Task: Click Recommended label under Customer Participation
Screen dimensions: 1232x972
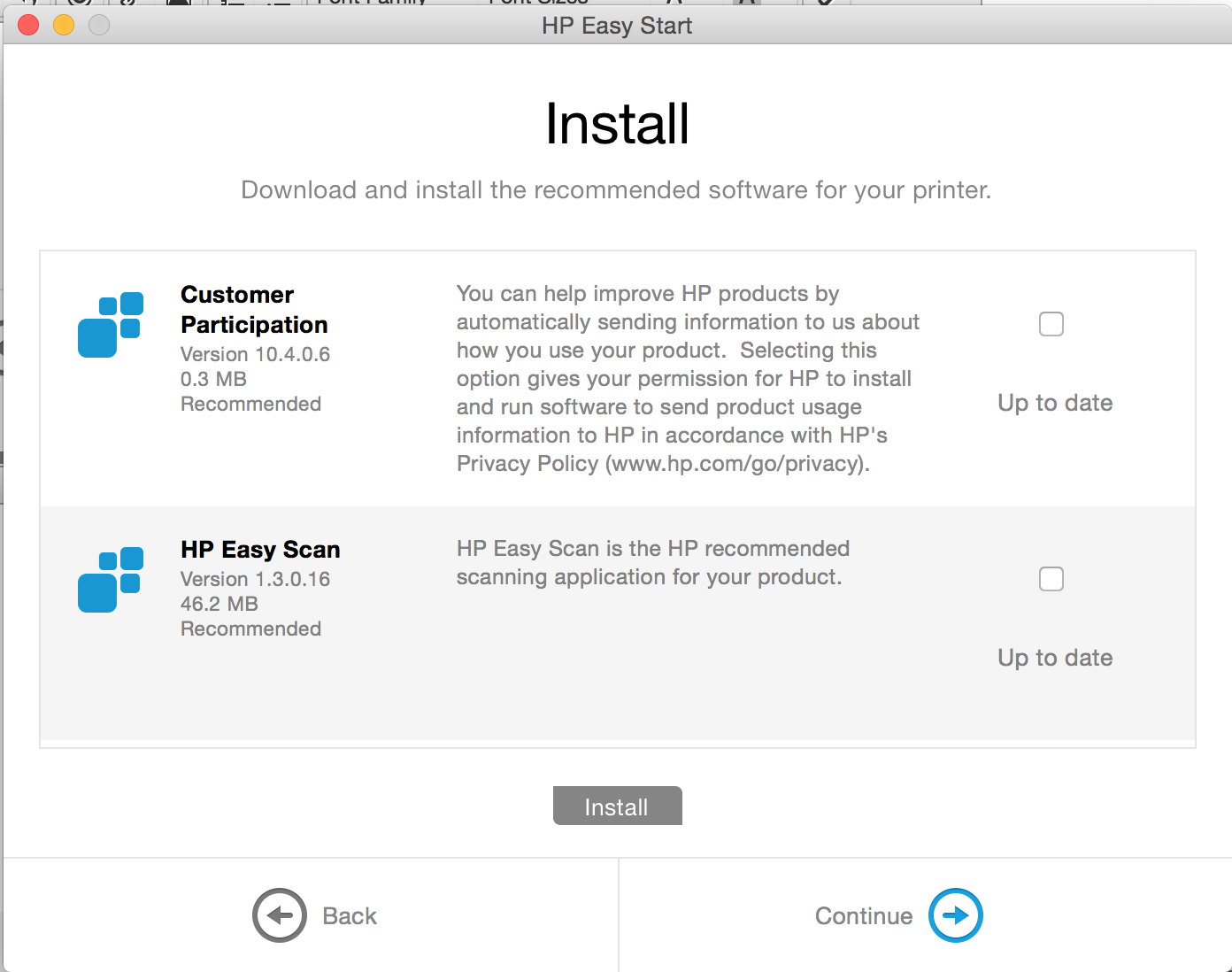Action: tap(250, 404)
